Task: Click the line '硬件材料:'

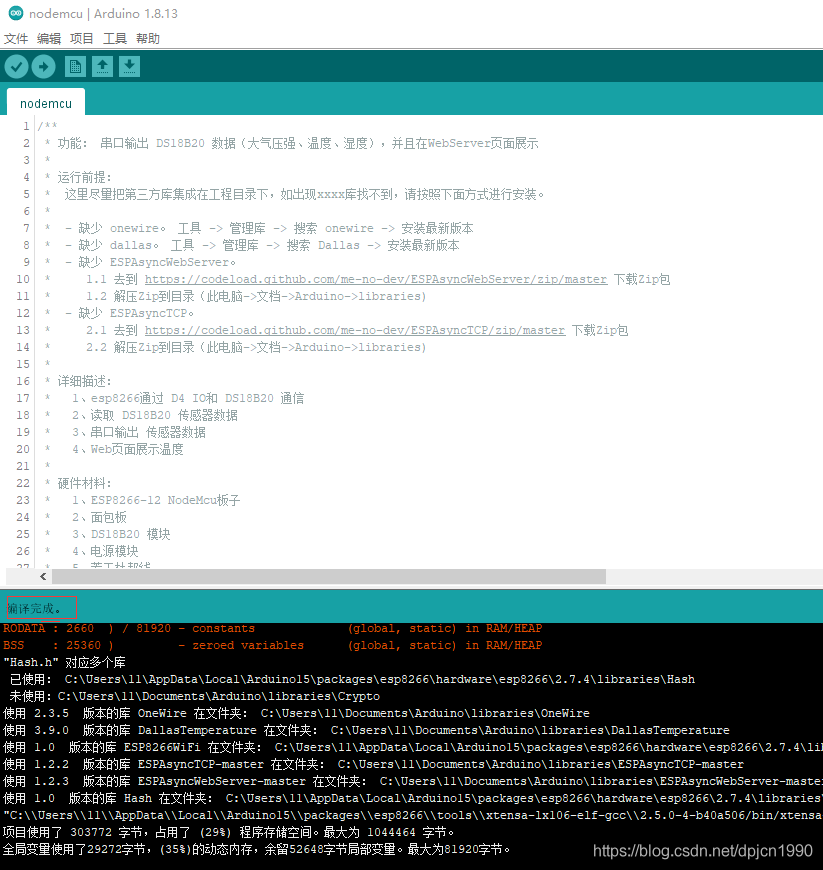Action: coord(84,483)
